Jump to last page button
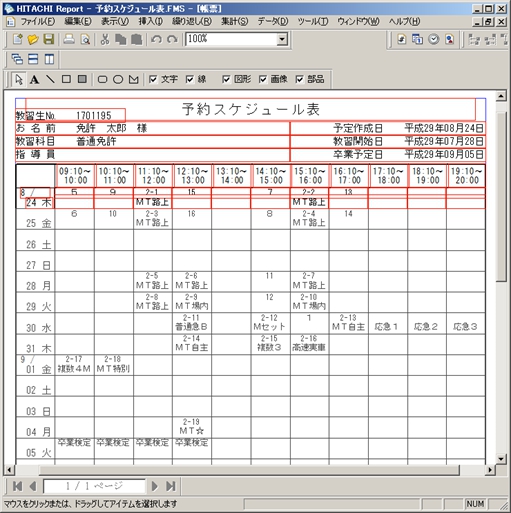Viewport: 511px width, 513px height. 171,486
